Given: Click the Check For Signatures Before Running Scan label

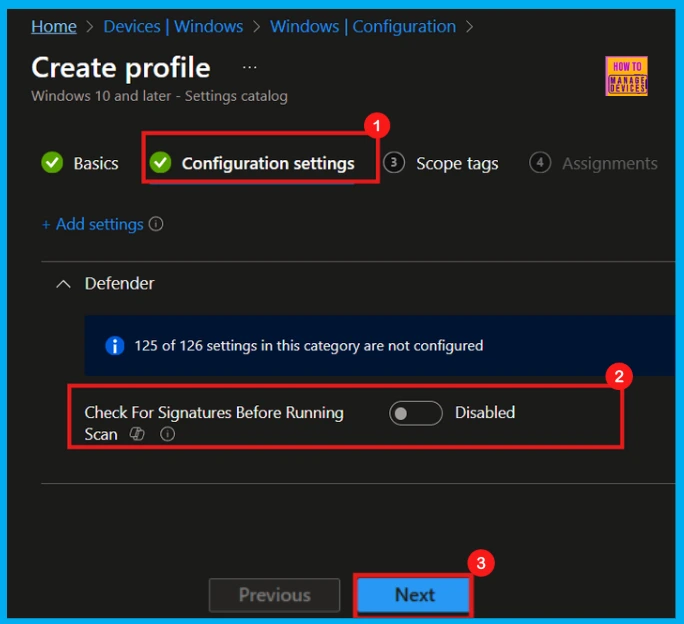Looking at the screenshot, I should 214,423.
